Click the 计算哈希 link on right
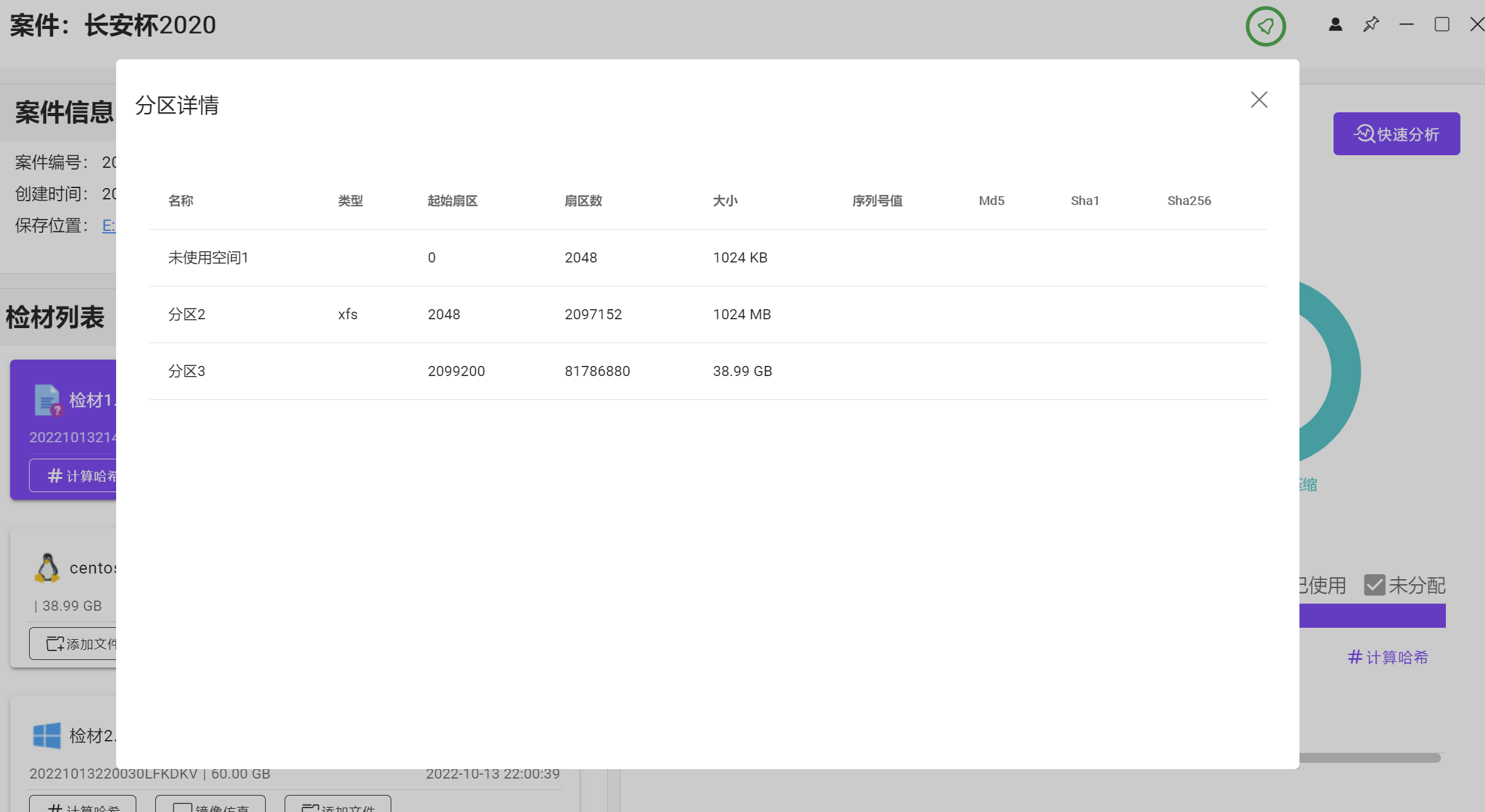This screenshot has height=812, width=1485. point(1388,657)
